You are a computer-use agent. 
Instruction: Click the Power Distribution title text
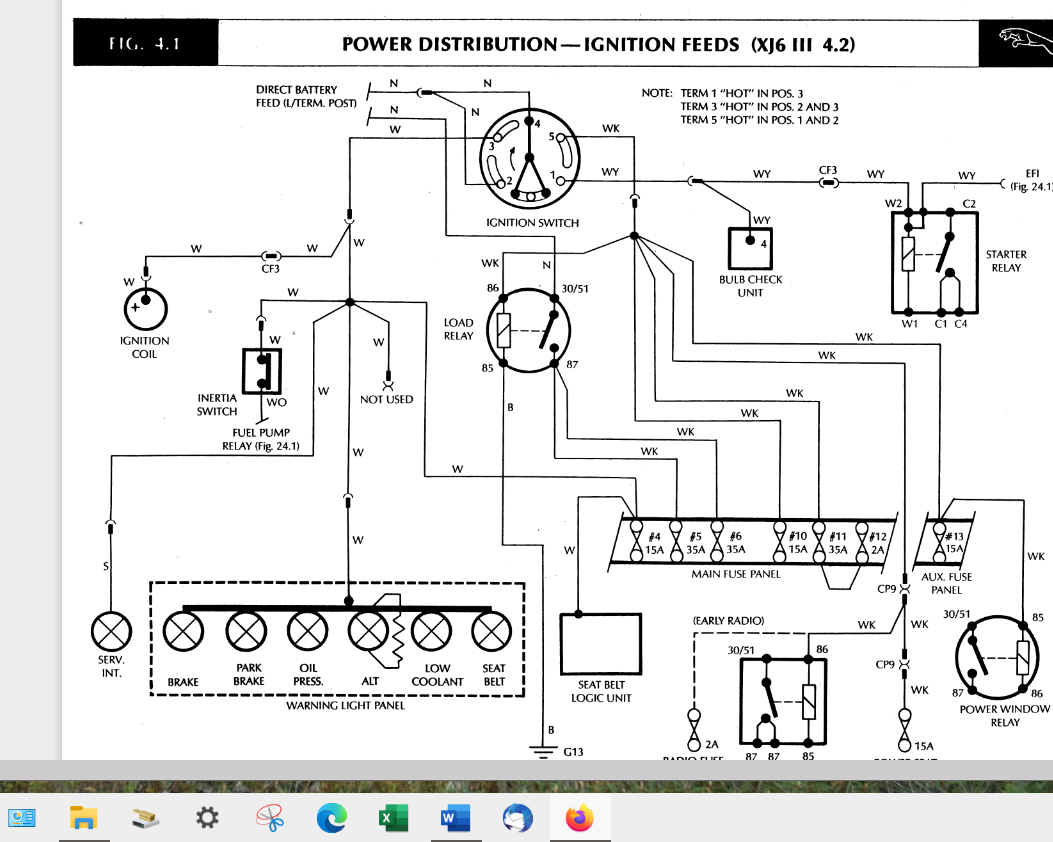[598, 45]
